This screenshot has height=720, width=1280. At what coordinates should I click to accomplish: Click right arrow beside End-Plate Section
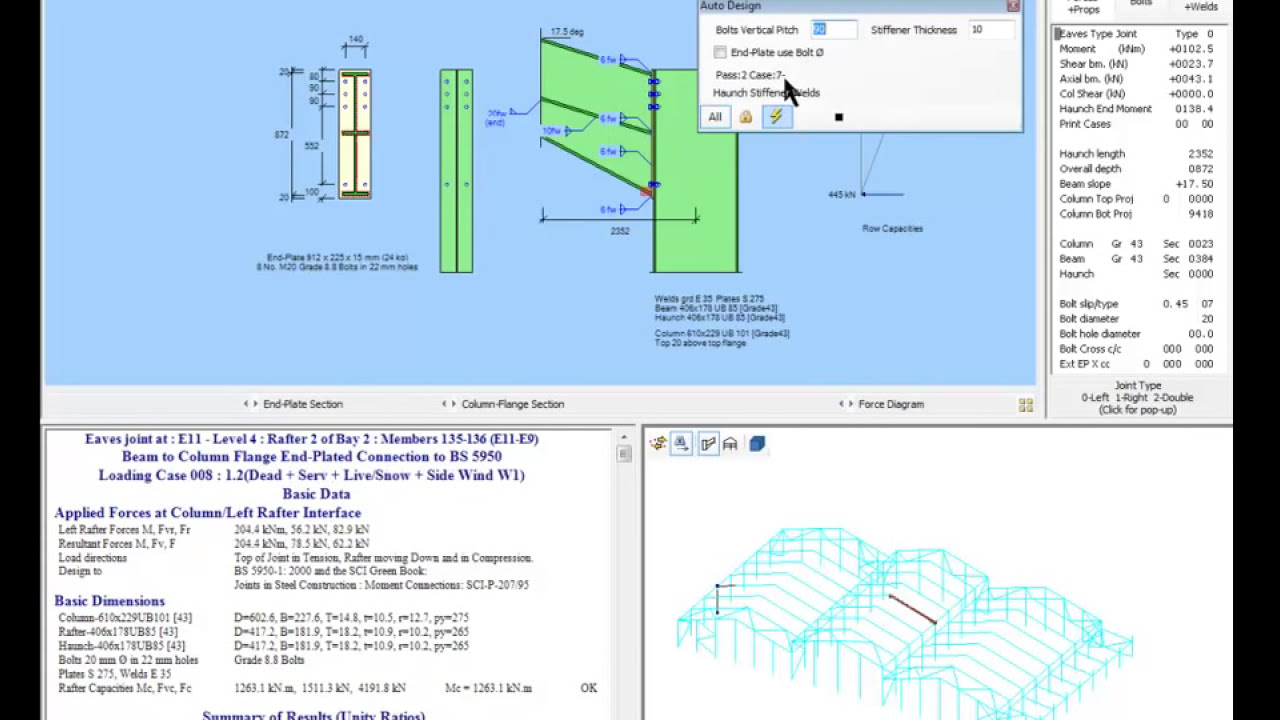click(254, 404)
